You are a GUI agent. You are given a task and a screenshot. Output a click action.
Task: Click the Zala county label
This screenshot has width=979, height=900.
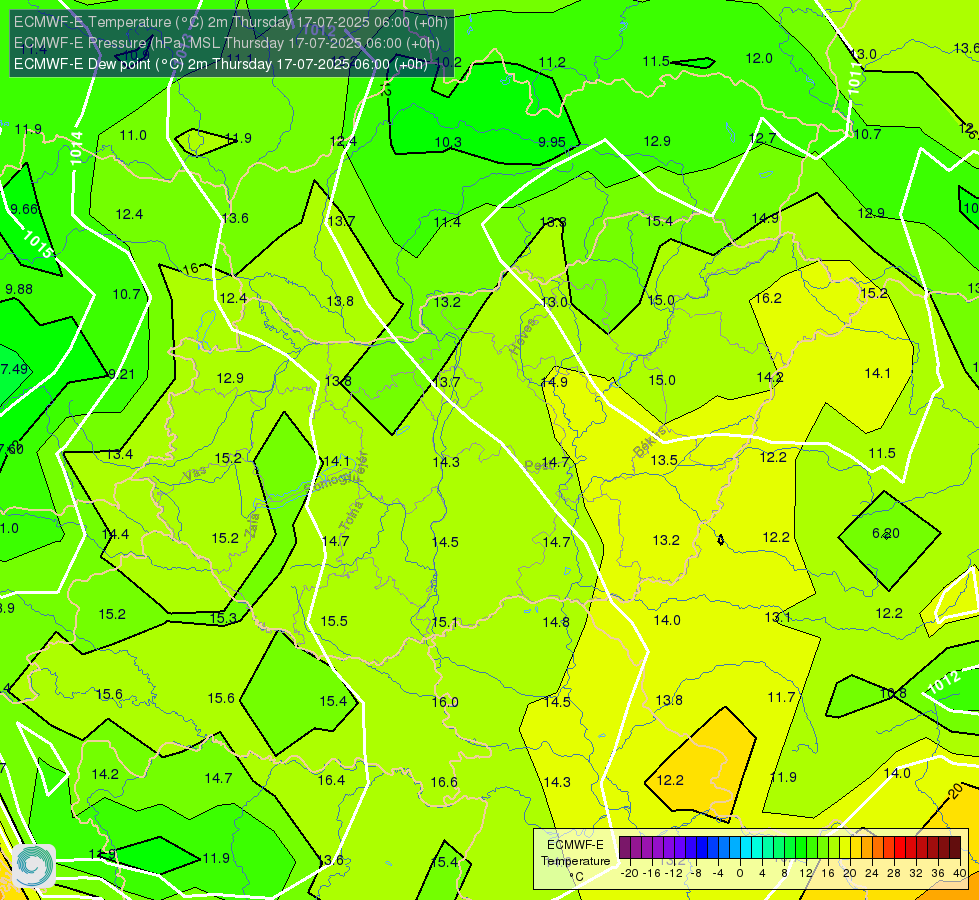click(x=253, y=525)
